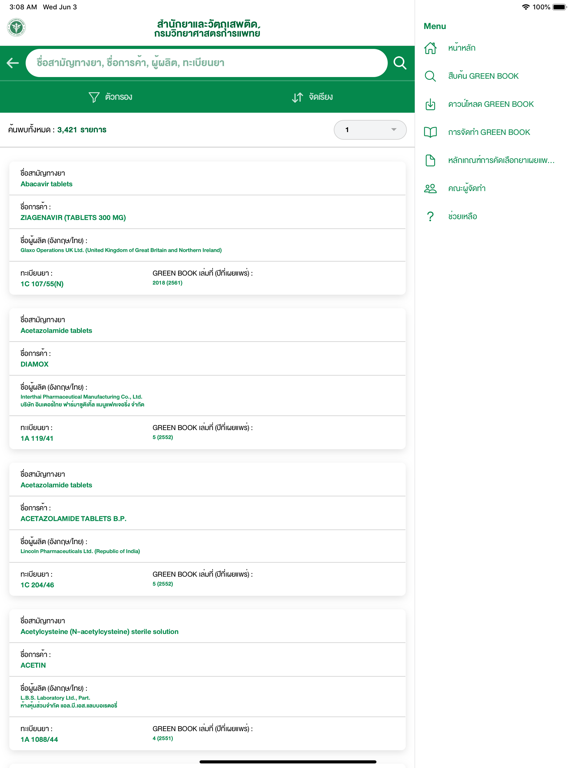Click L.B.S. Laboratory Ltd., Part. manufacturer
This screenshot has width=576, height=768.
(55, 698)
